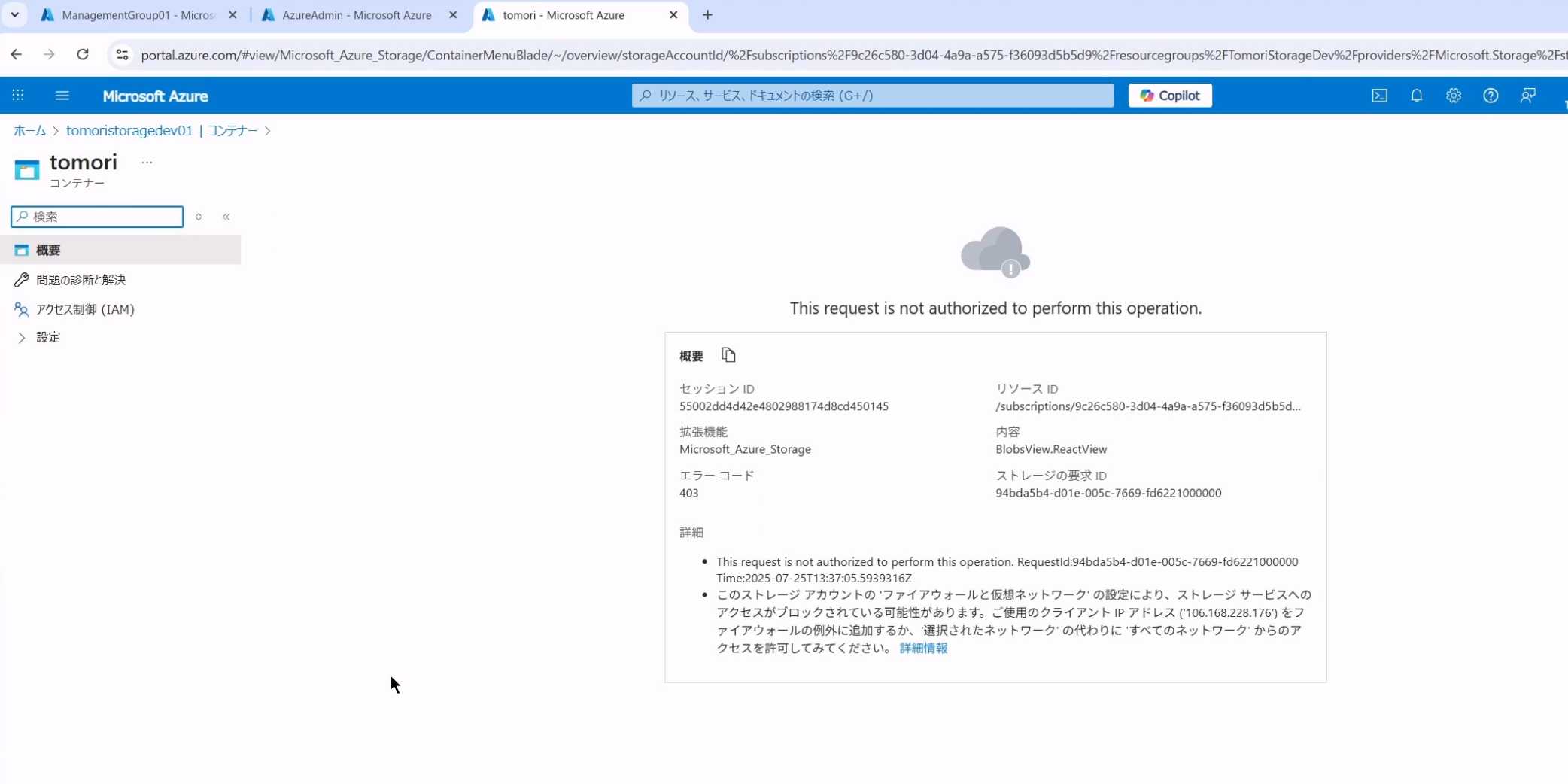Open アクセス制御 (IAM) menu item
1568x784 pixels.
[x=85, y=309]
